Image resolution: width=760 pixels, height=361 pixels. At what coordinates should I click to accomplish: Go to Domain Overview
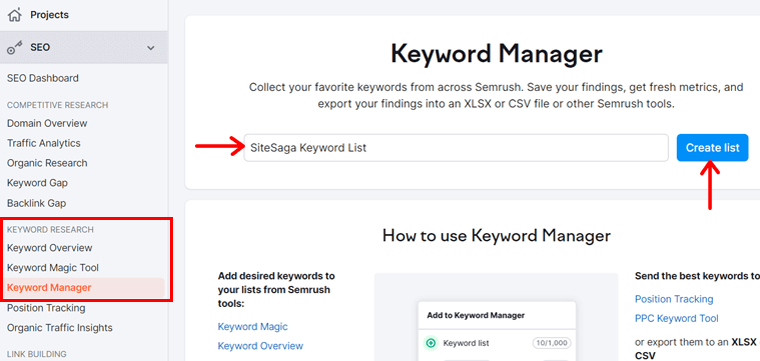pyautogui.click(x=47, y=123)
